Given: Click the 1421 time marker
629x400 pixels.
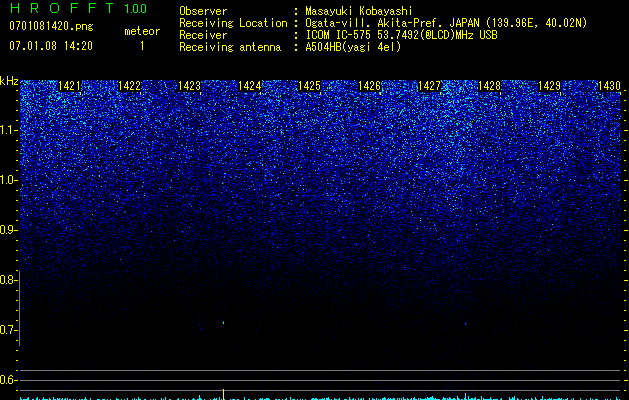Looking at the screenshot, I should (69, 86).
